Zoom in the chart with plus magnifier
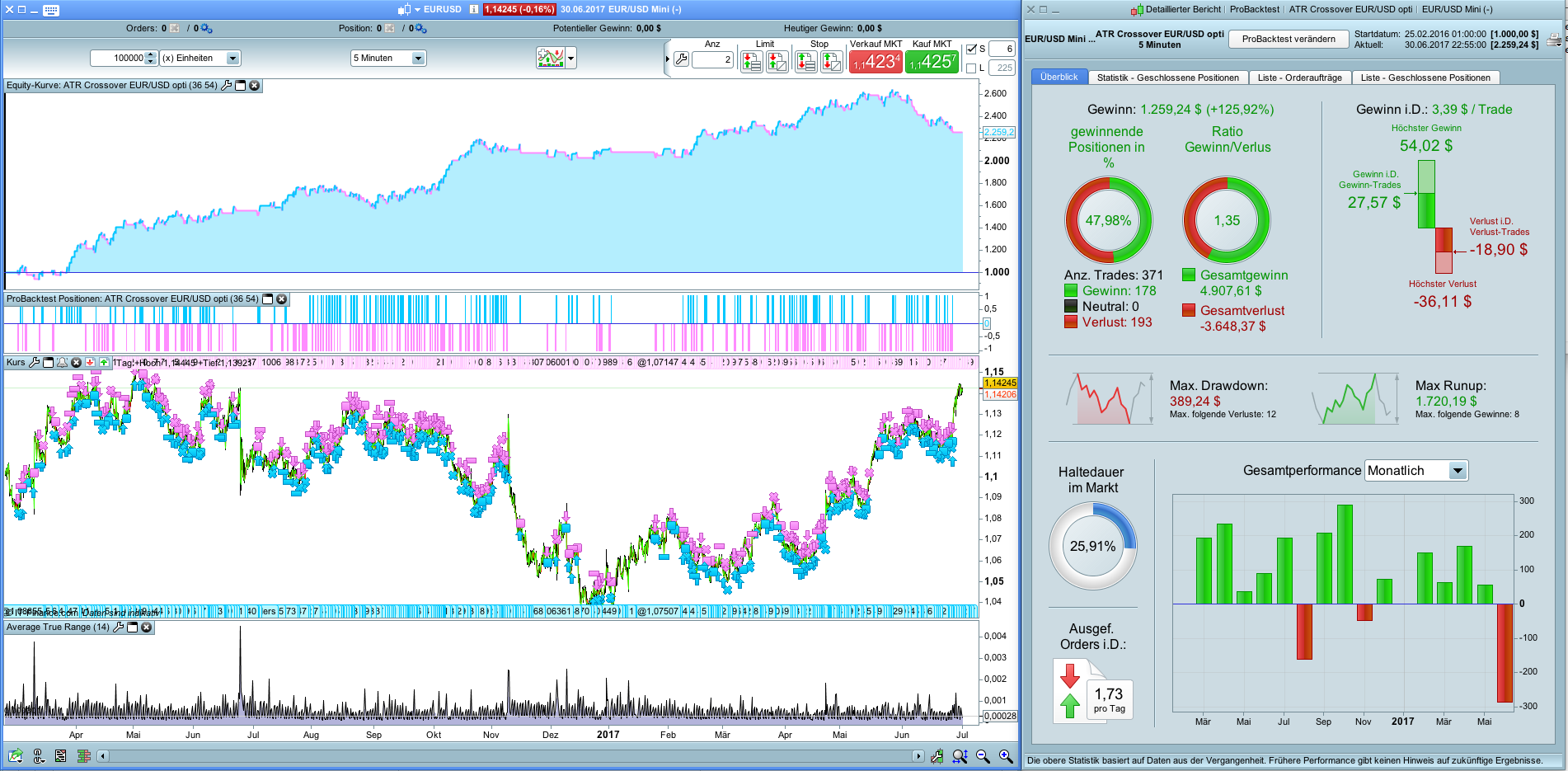1568x771 pixels. (1006, 755)
